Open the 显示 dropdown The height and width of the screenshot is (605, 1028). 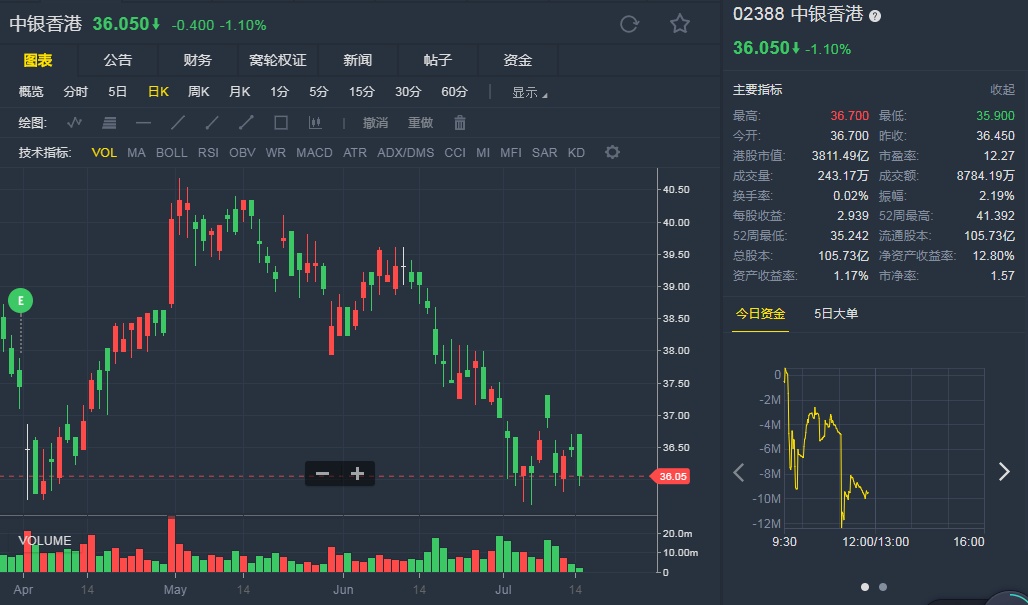point(530,92)
